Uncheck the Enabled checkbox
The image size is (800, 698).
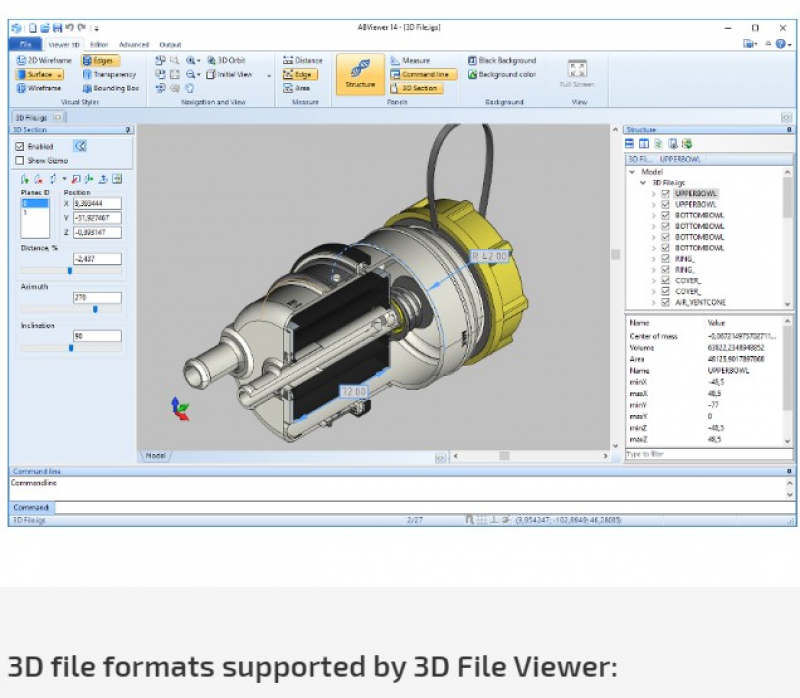[20, 146]
